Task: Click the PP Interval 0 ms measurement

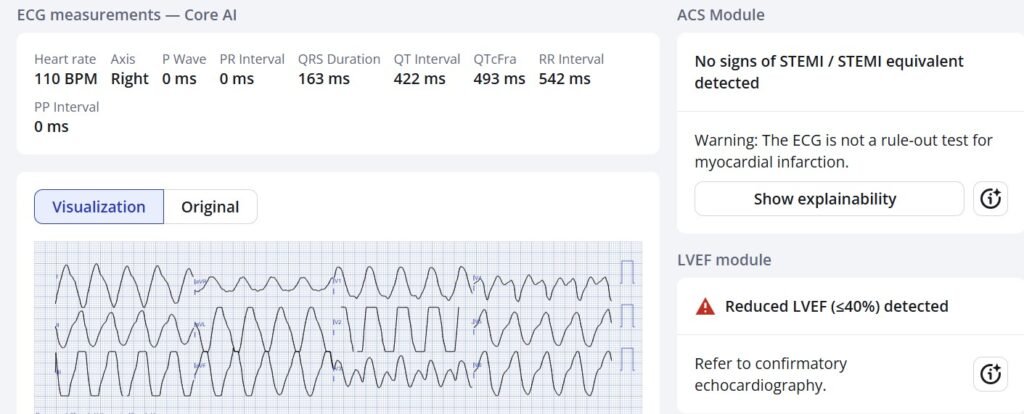Action: click(51, 127)
